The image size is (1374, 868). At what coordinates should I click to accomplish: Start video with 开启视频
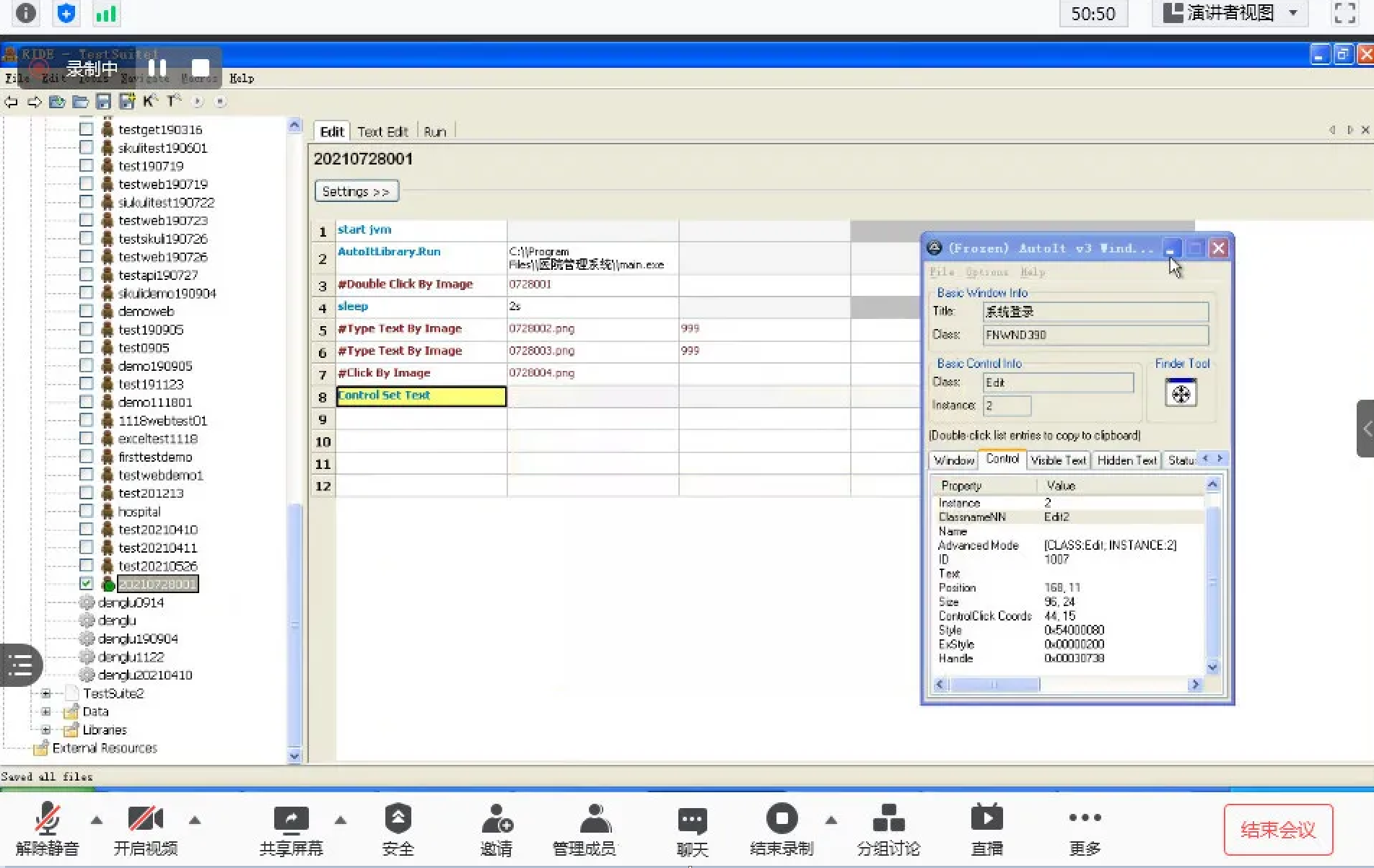click(x=145, y=830)
